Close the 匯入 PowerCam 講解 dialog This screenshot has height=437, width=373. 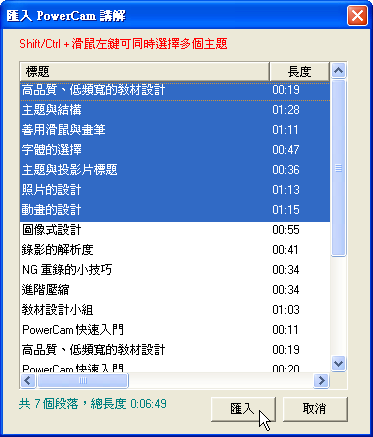pyautogui.click(x=357, y=16)
